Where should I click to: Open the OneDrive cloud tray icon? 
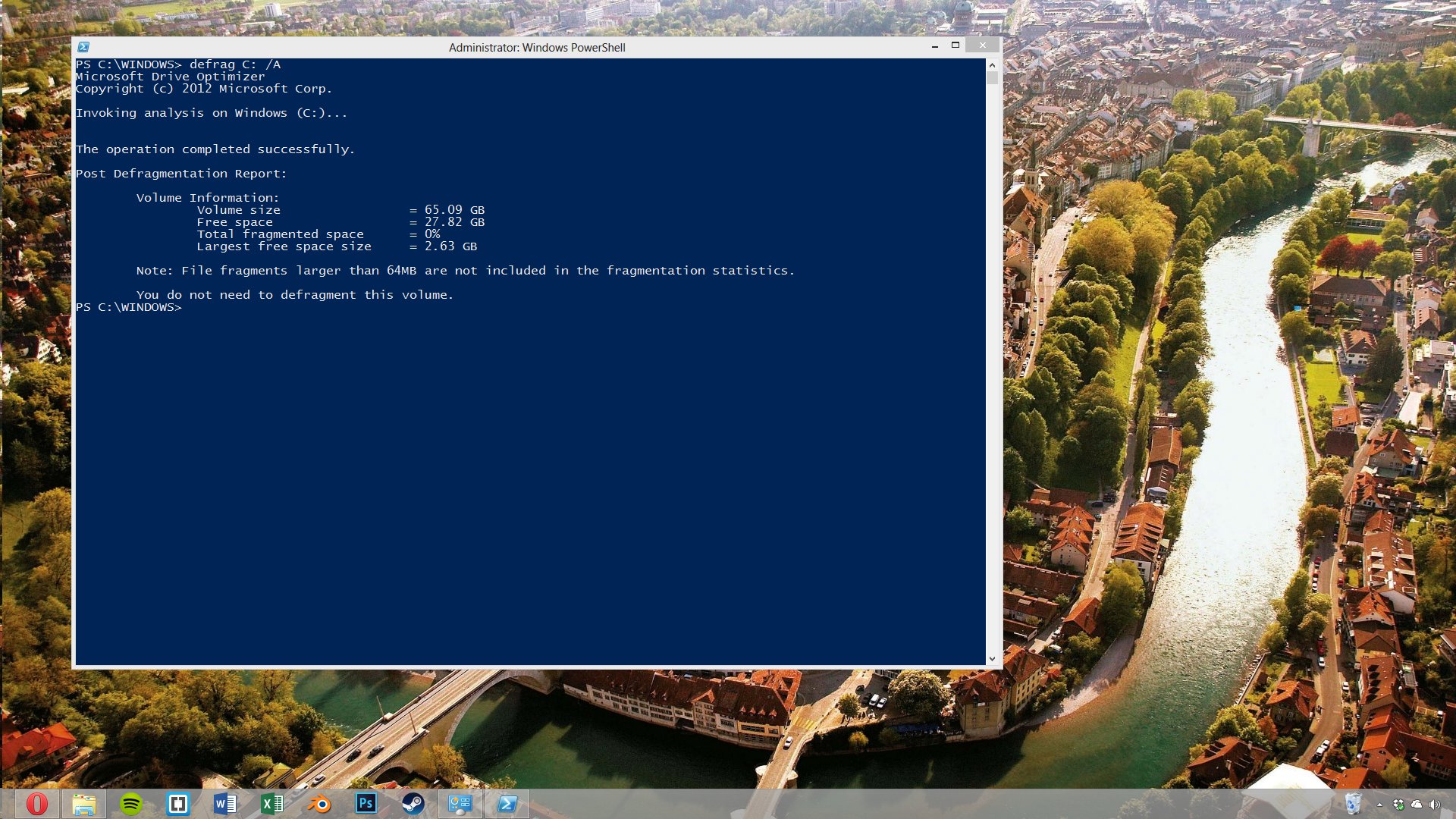[x=1416, y=805]
